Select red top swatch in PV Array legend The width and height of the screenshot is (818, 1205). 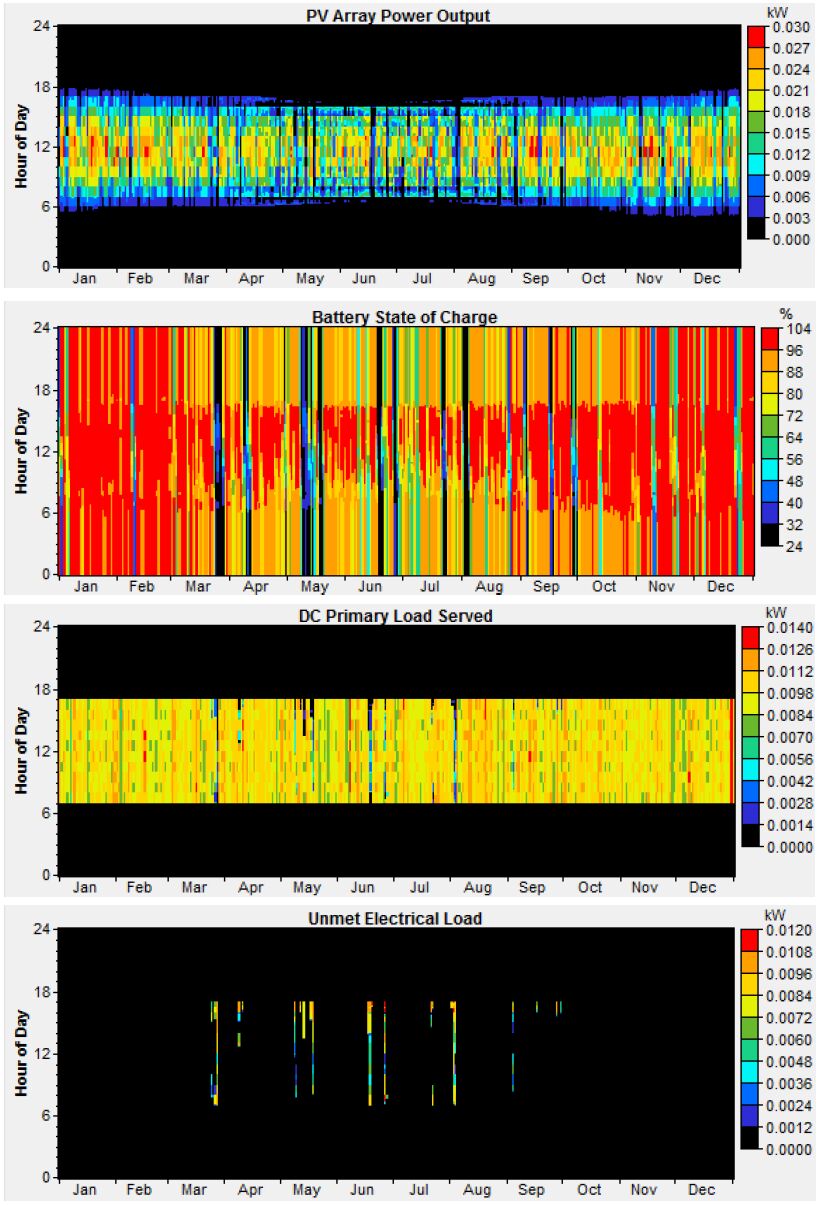tap(759, 35)
